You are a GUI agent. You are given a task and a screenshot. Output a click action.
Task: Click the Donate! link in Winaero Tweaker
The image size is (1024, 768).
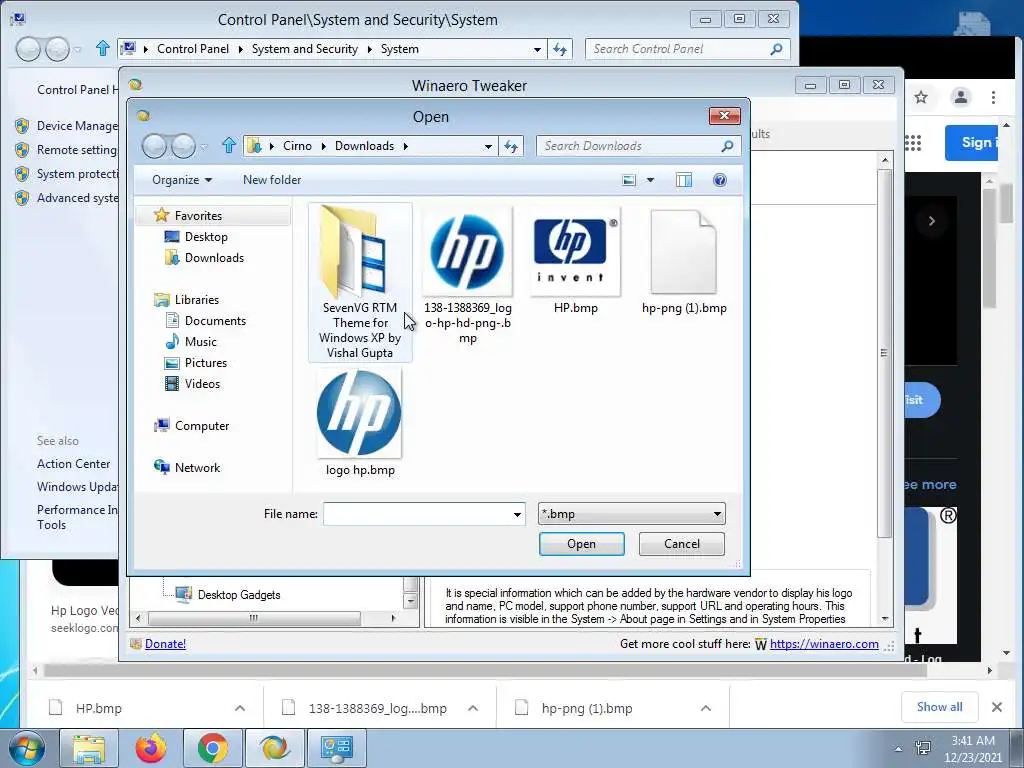[x=165, y=644]
